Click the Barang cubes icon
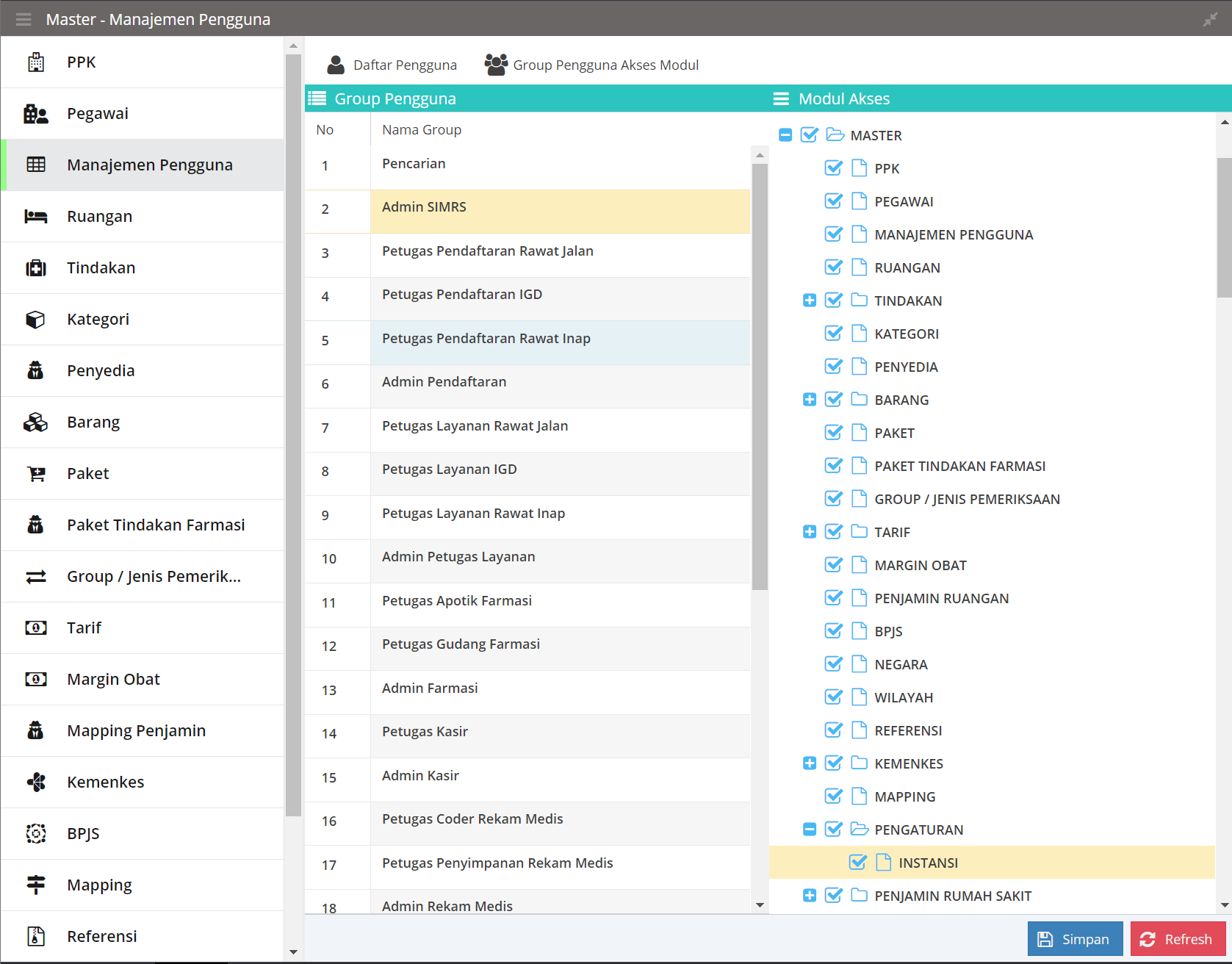Viewport: 1232px width, 964px height. point(35,422)
